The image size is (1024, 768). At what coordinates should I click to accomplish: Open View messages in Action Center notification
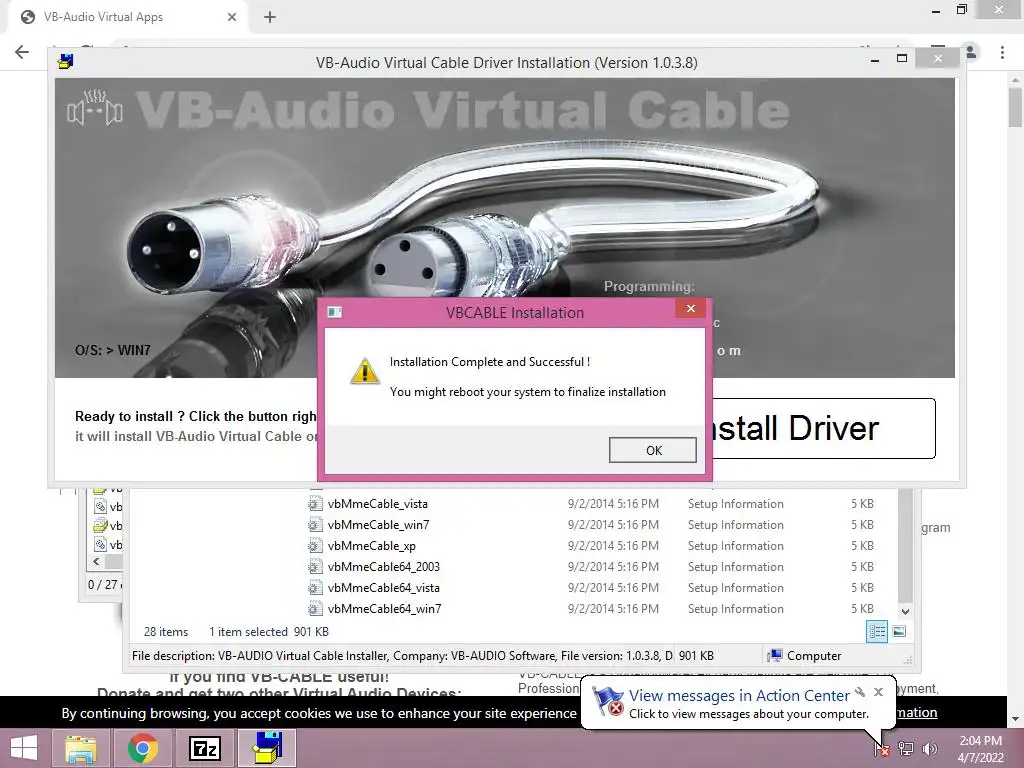[739, 696]
